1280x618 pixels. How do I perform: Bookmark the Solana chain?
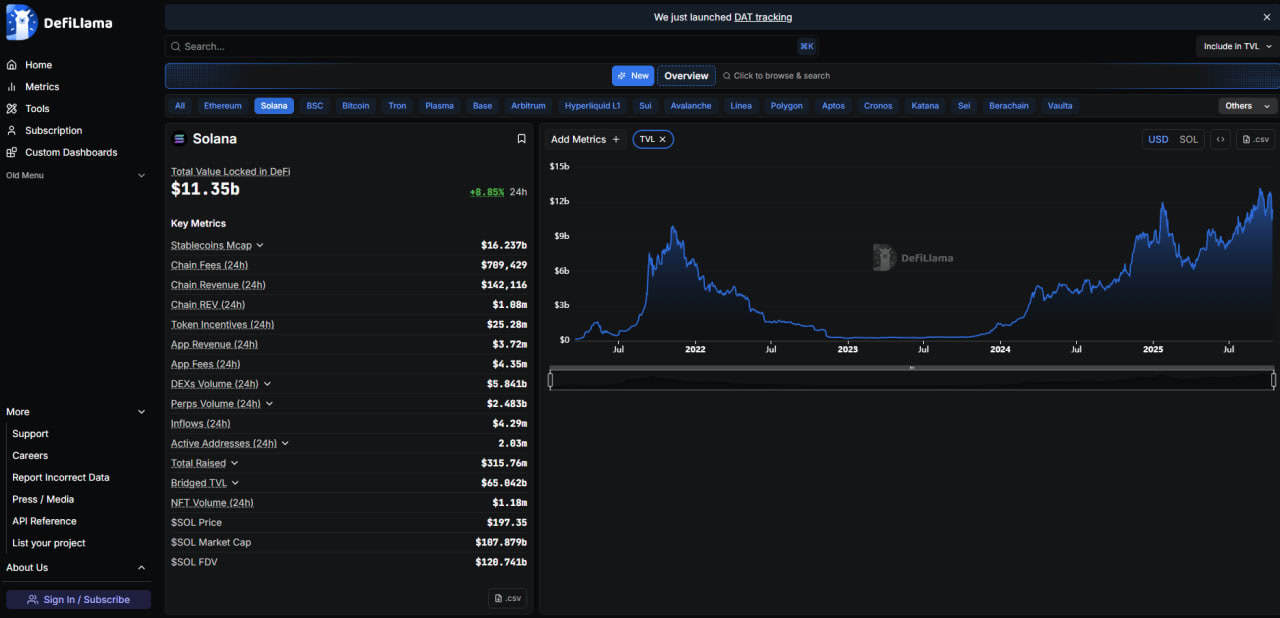[x=521, y=139]
